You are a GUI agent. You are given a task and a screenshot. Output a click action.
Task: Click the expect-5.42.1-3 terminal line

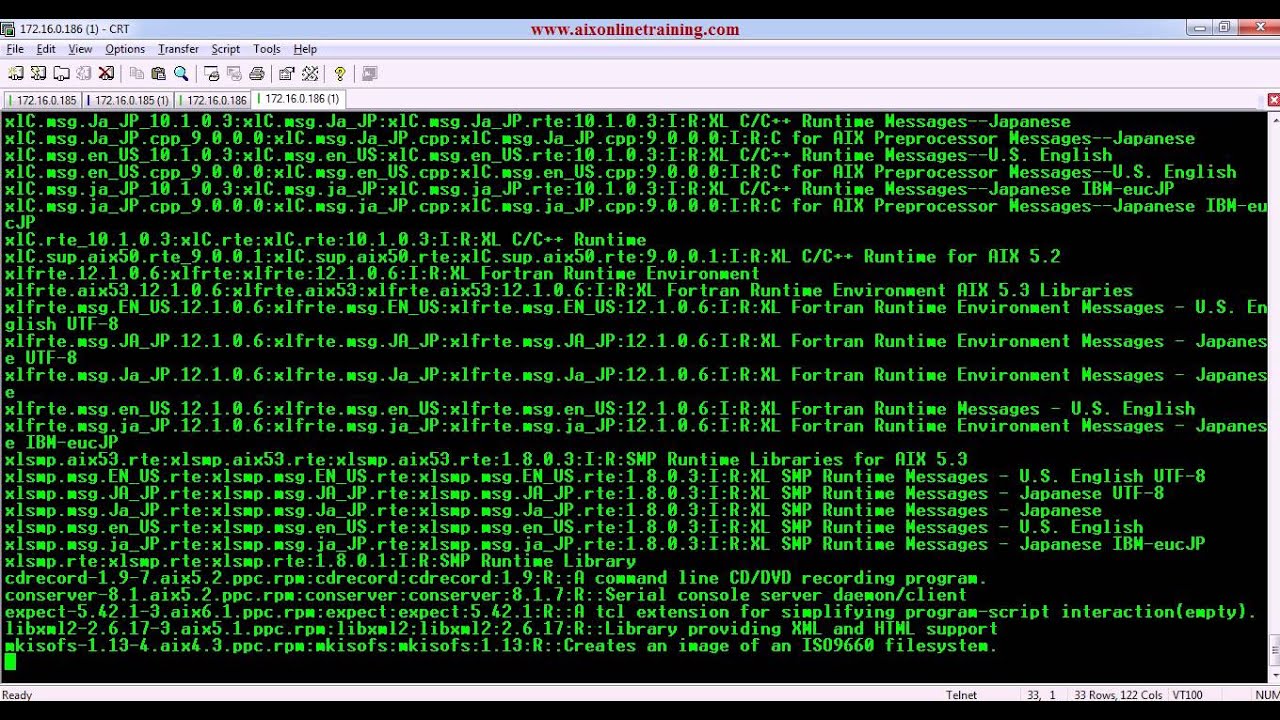pos(630,612)
